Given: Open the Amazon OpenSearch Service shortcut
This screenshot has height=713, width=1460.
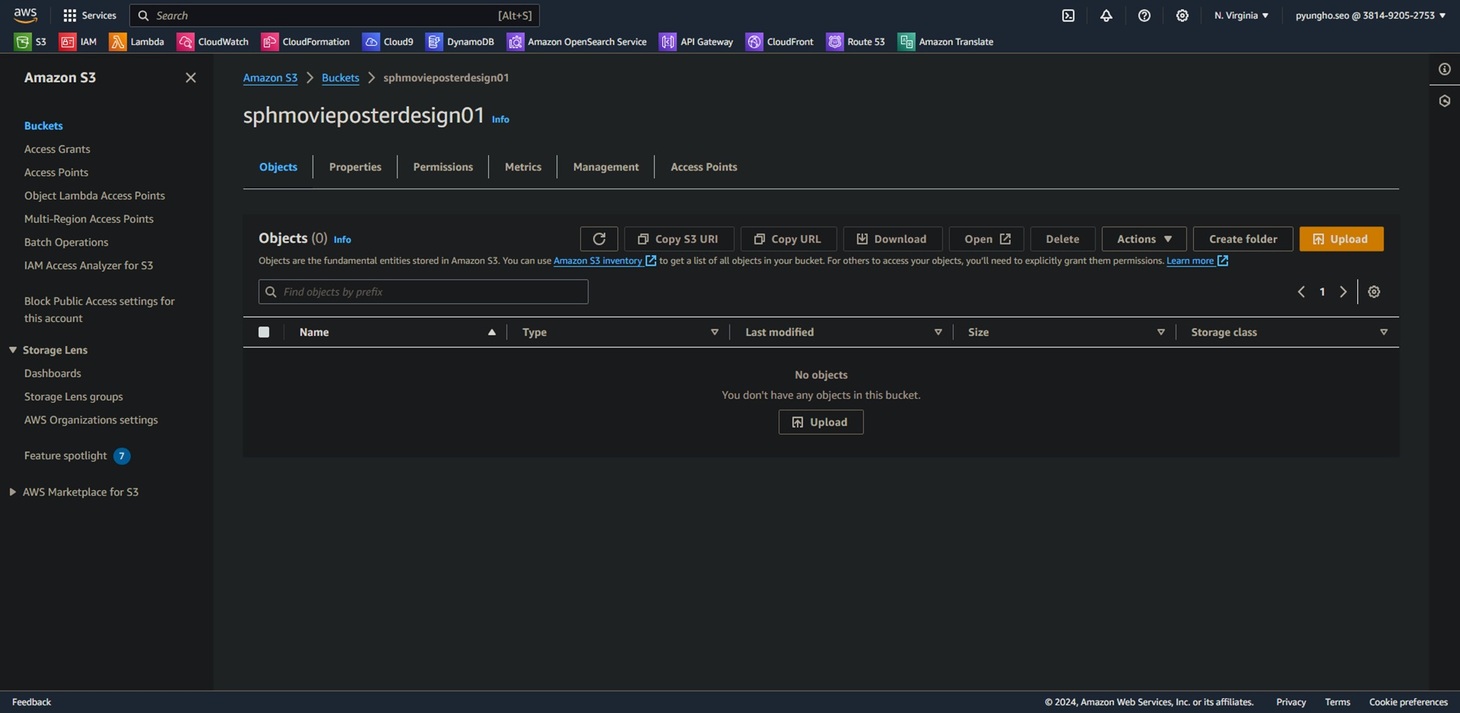Looking at the screenshot, I should pos(577,42).
